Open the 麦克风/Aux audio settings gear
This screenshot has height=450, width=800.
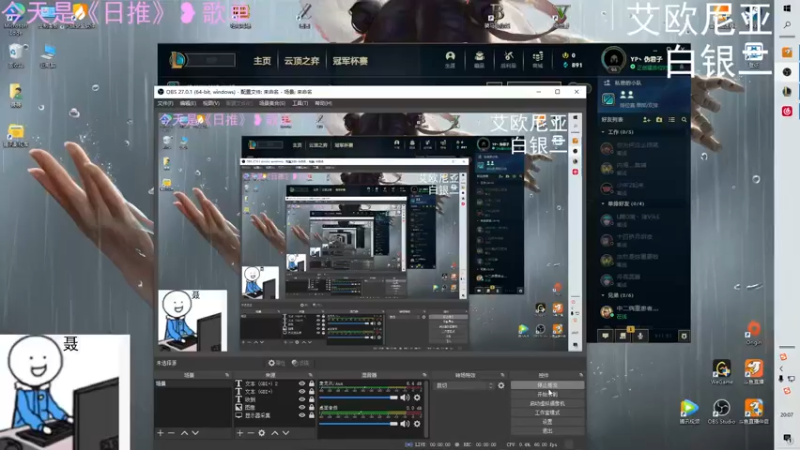tap(417, 397)
